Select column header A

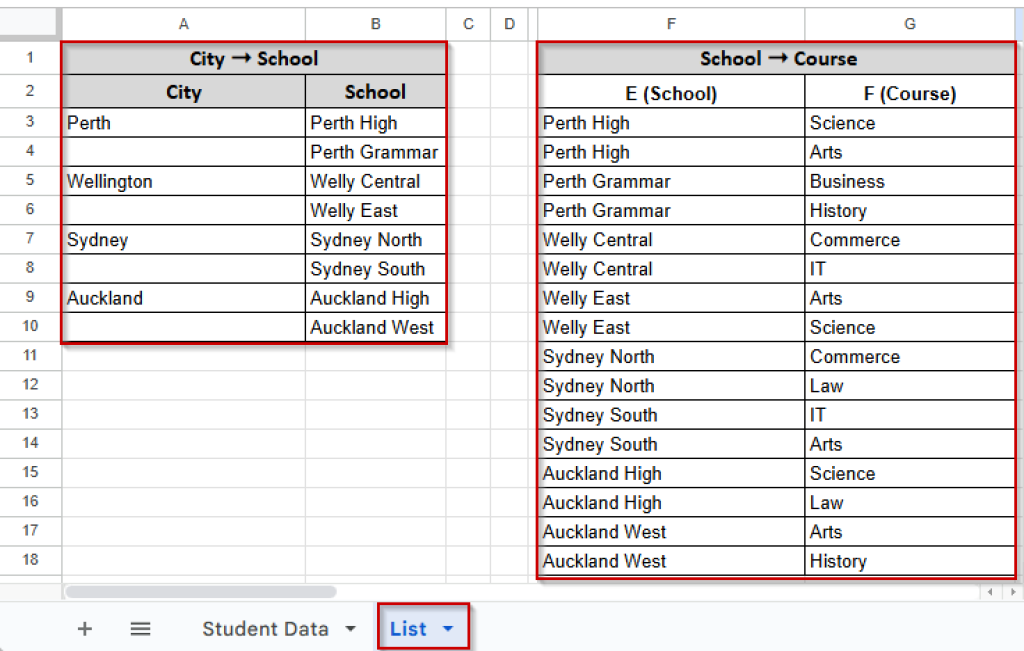[x=184, y=23]
